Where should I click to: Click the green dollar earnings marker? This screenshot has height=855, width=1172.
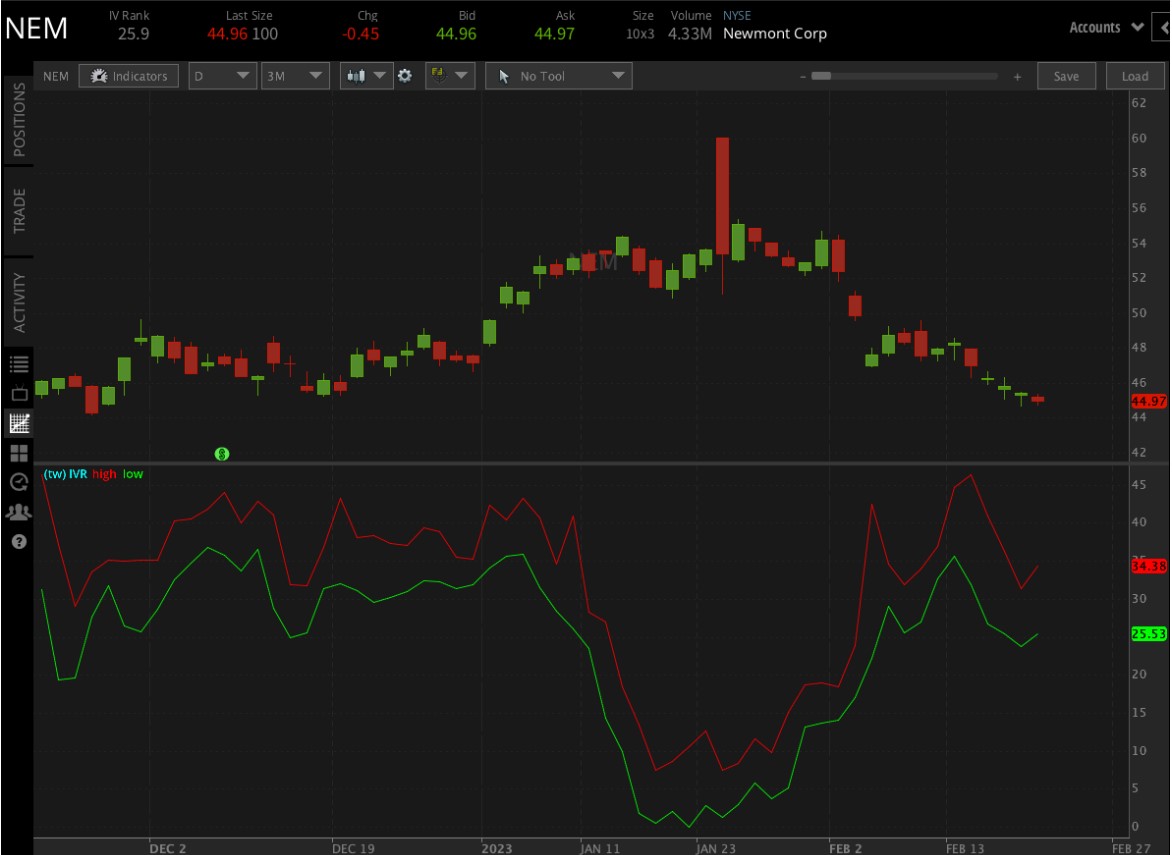(222, 454)
